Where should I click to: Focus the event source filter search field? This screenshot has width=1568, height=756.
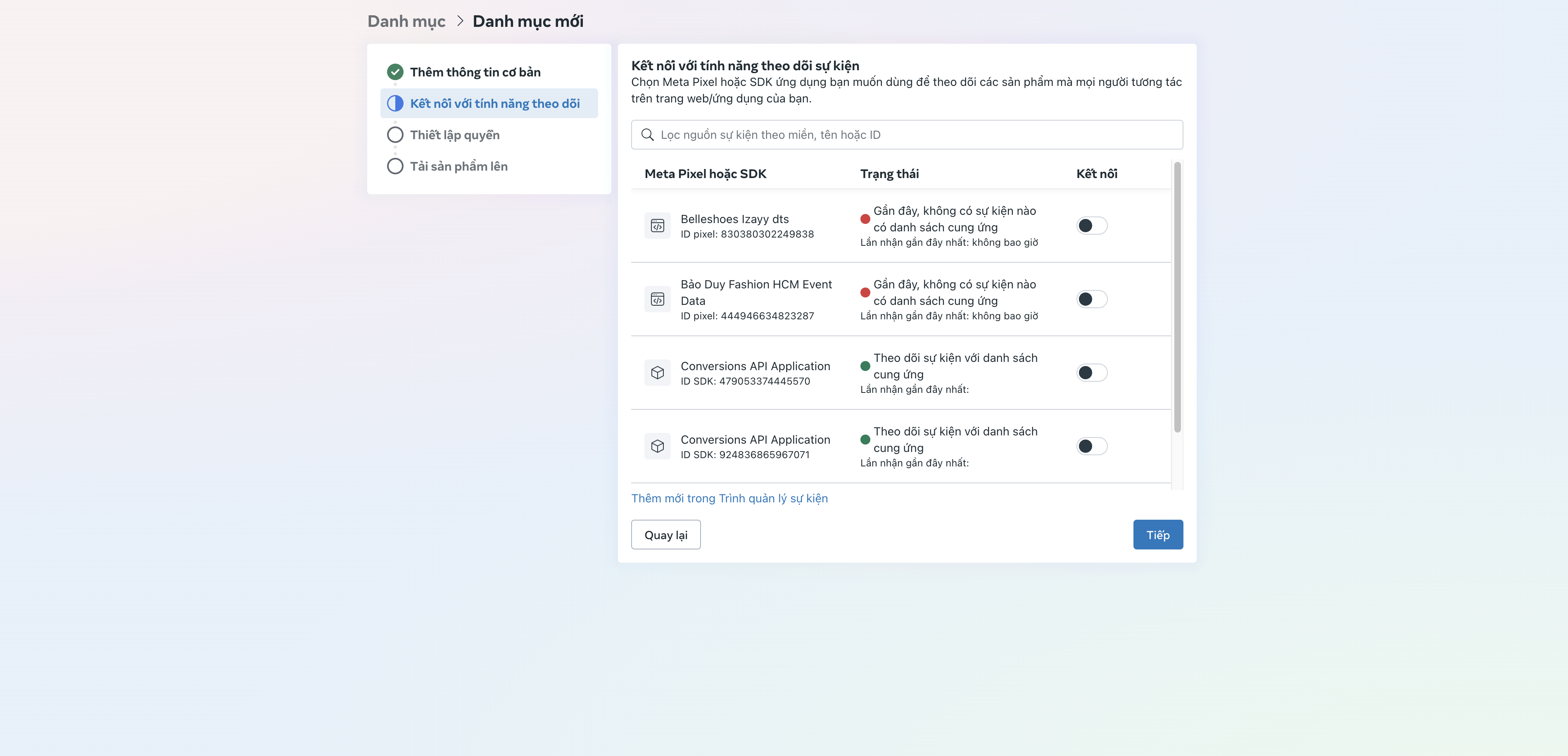913,135
